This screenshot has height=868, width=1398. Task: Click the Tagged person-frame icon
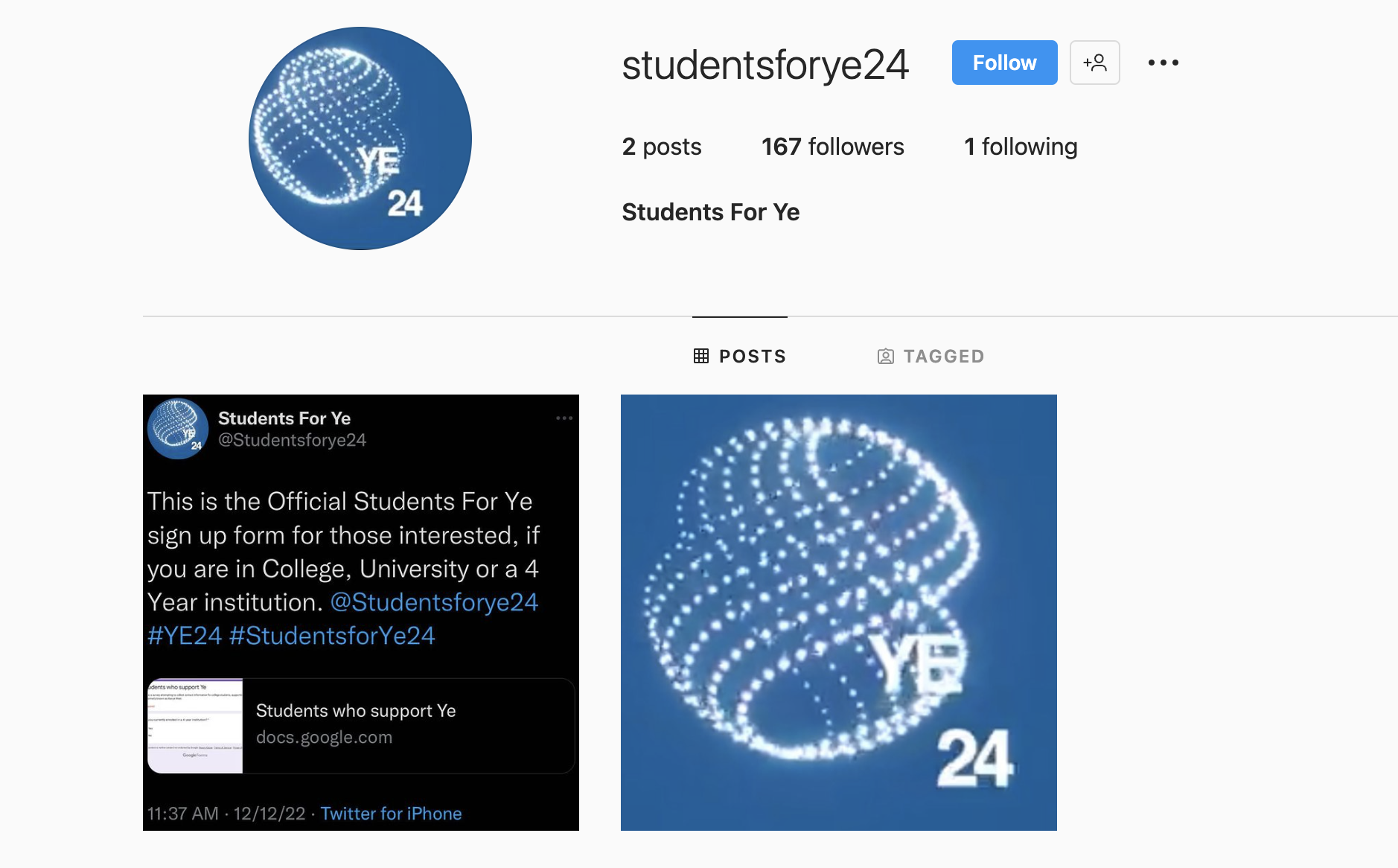tap(886, 357)
